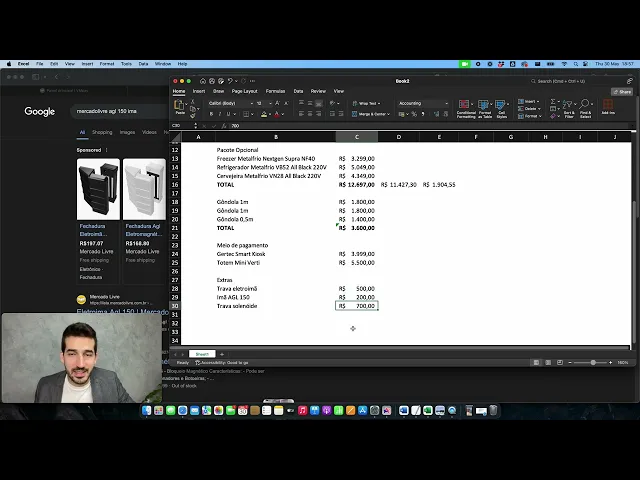Open the Insert cells dropdown
640x480 pixels.
point(529,101)
